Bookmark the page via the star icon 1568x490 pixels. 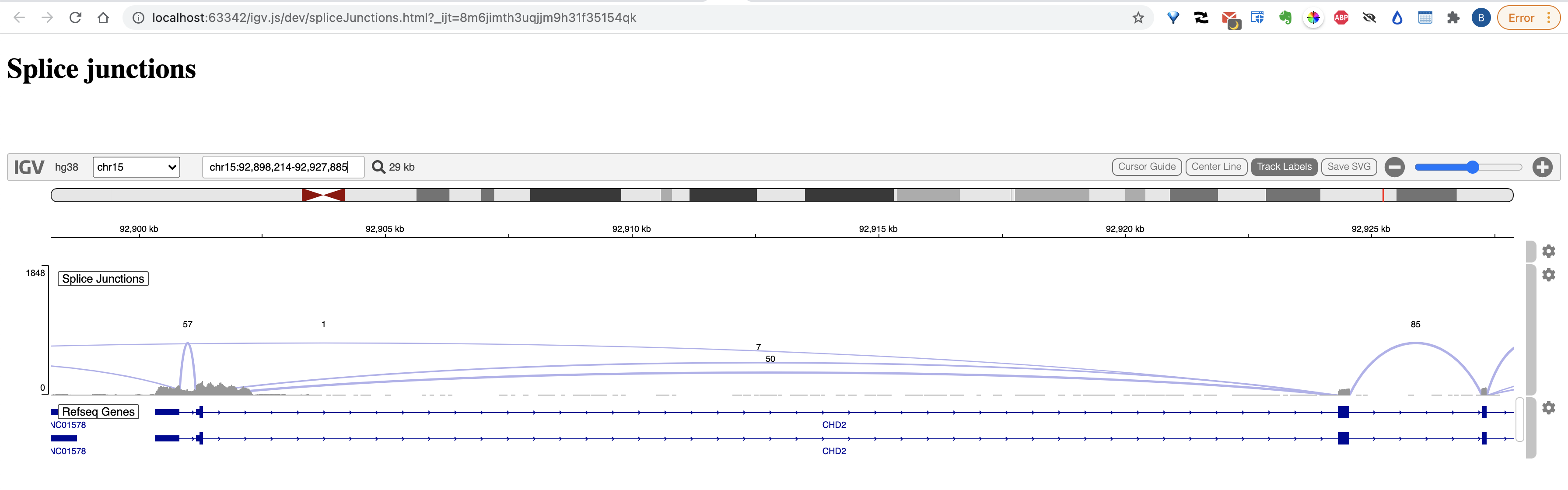[1137, 17]
